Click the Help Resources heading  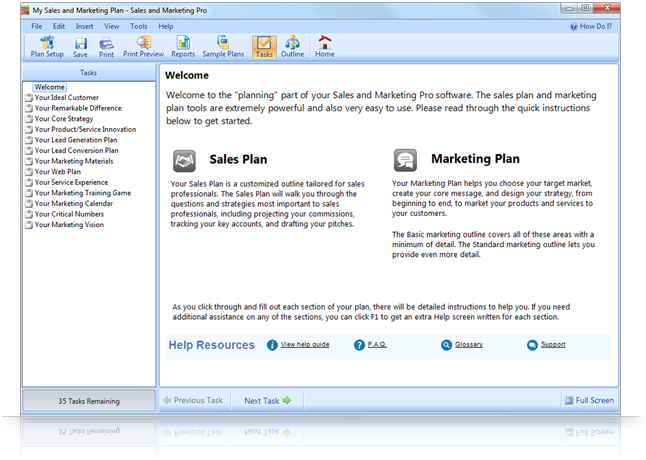211,345
